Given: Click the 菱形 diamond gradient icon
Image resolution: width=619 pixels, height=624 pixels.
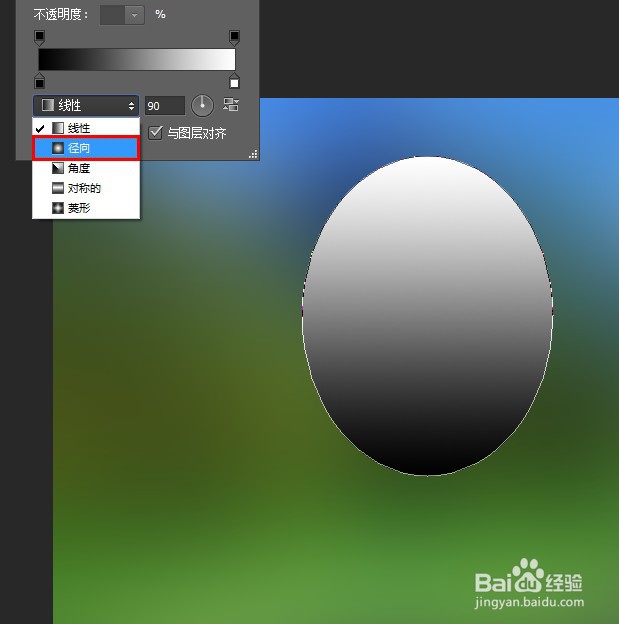Looking at the screenshot, I should point(58,208).
